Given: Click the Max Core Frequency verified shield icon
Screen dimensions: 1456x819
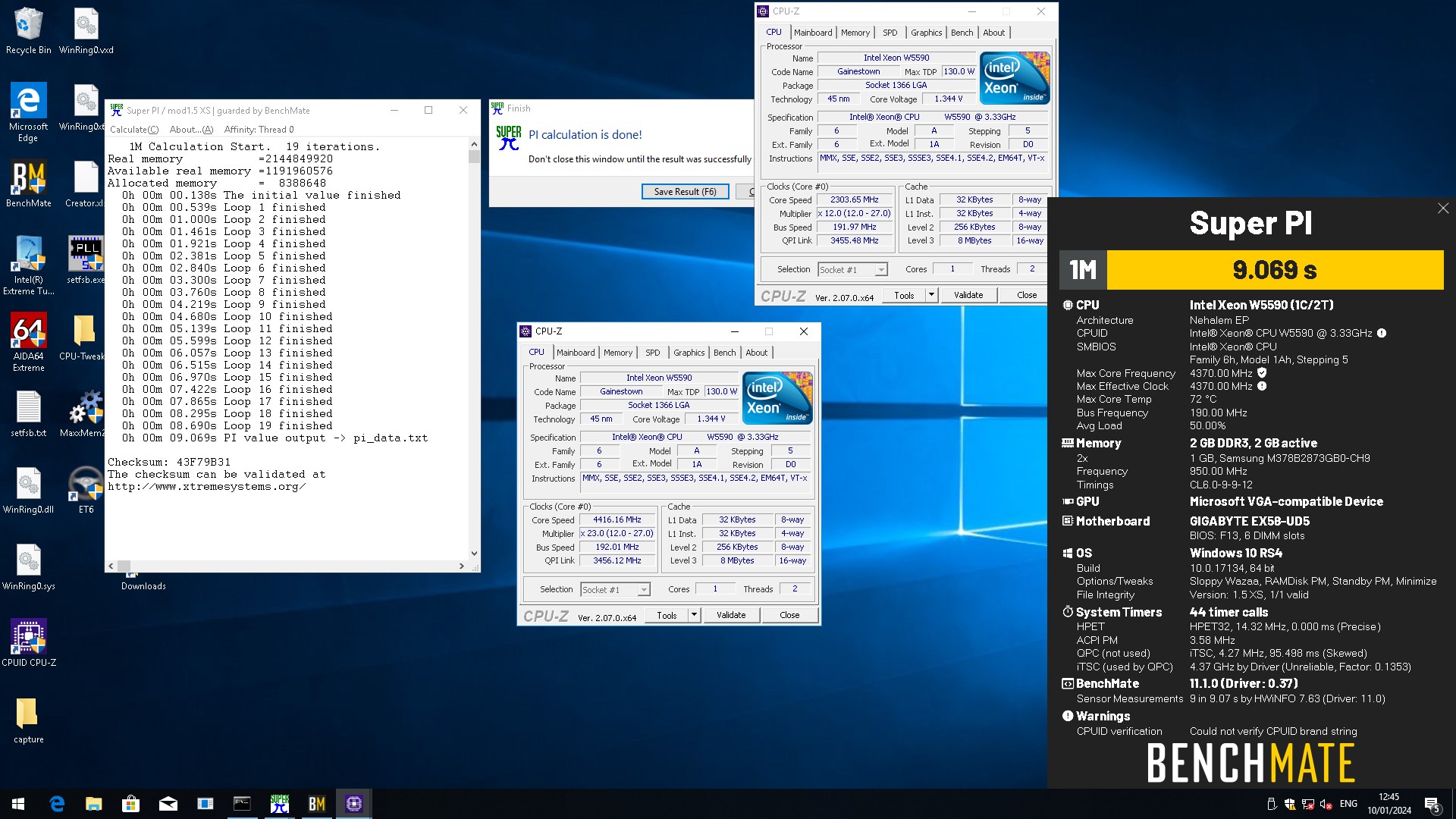Looking at the screenshot, I should (x=1262, y=372).
